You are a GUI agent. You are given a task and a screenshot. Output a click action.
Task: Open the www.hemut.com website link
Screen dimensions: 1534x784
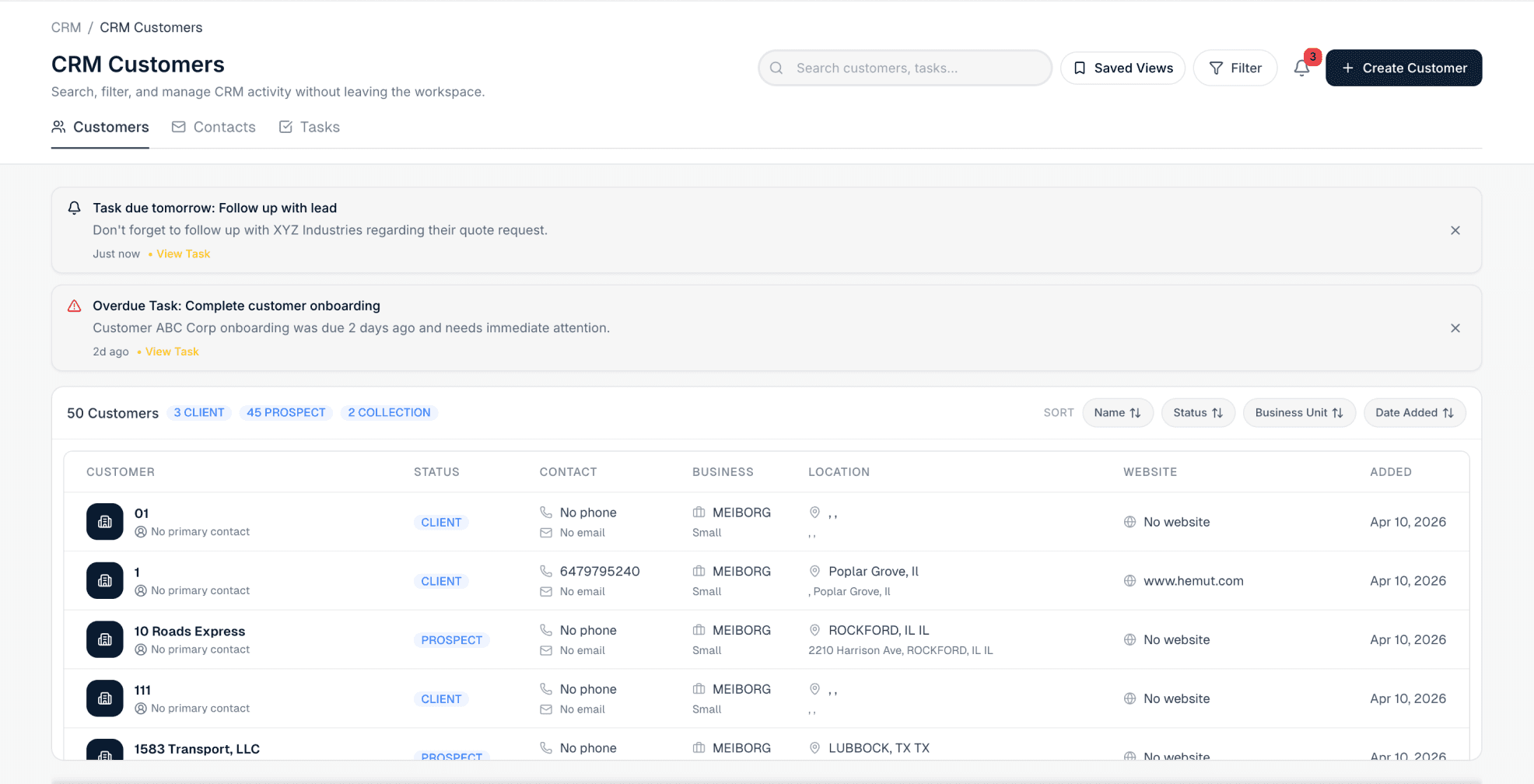tap(1193, 581)
